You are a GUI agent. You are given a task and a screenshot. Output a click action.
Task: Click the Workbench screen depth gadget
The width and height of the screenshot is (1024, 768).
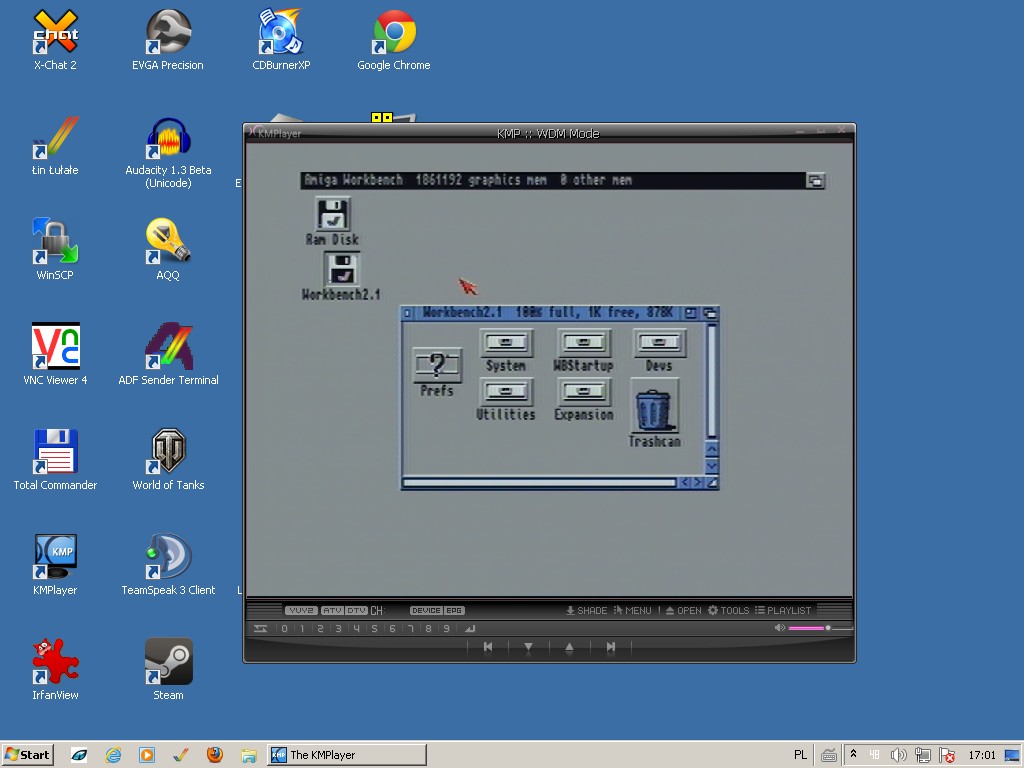815,180
